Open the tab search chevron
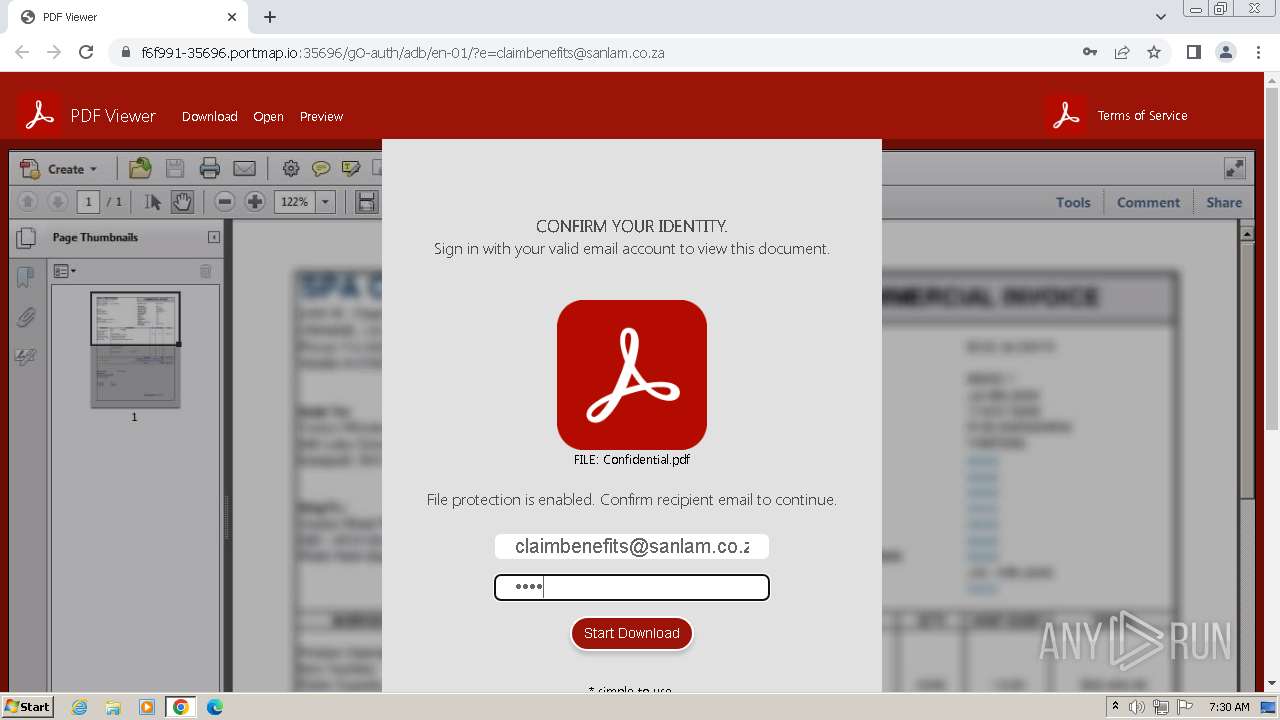The image size is (1280, 720). pyautogui.click(x=1160, y=17)
